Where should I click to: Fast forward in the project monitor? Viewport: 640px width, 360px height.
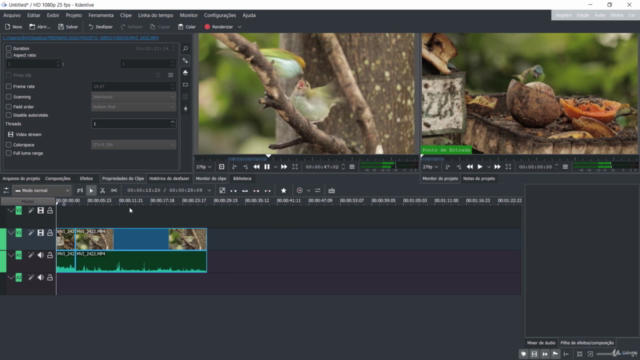coord(497,167)
